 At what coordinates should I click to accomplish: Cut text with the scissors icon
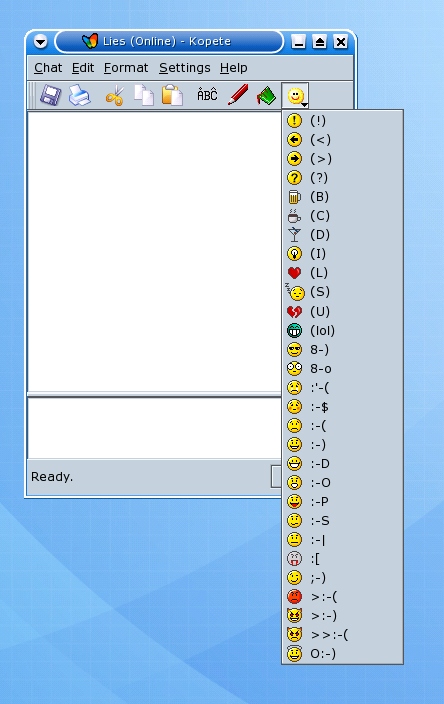point(115,96)
